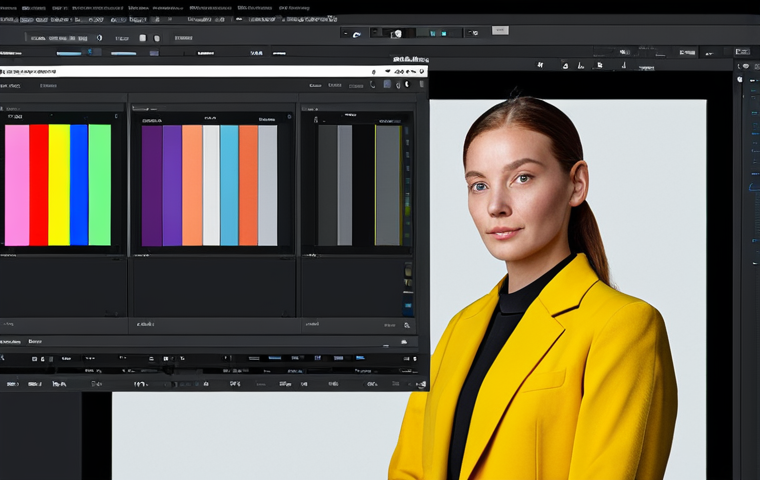Select the light gray bar in the middle palette

pyautogui.click(x=268, y=186)
